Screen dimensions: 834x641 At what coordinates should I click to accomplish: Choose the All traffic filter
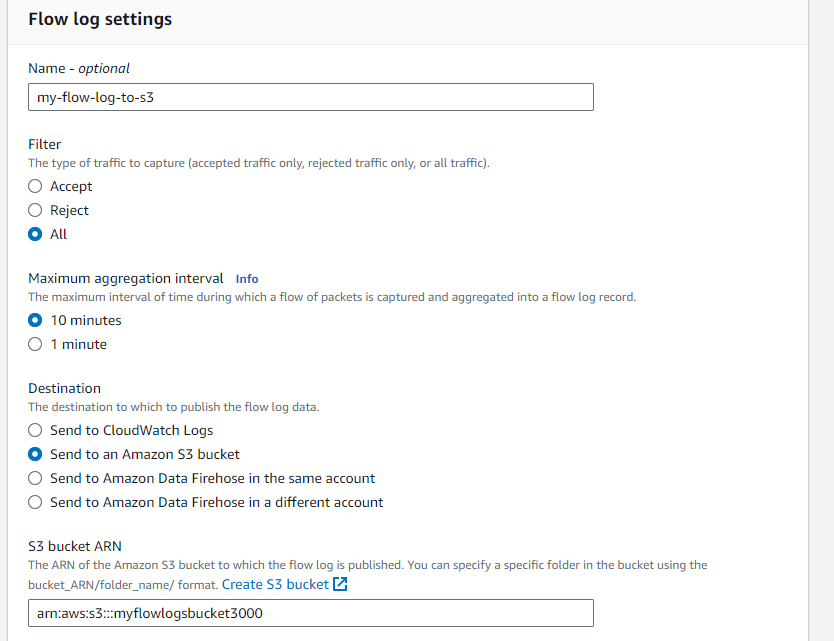pos(36,234)
